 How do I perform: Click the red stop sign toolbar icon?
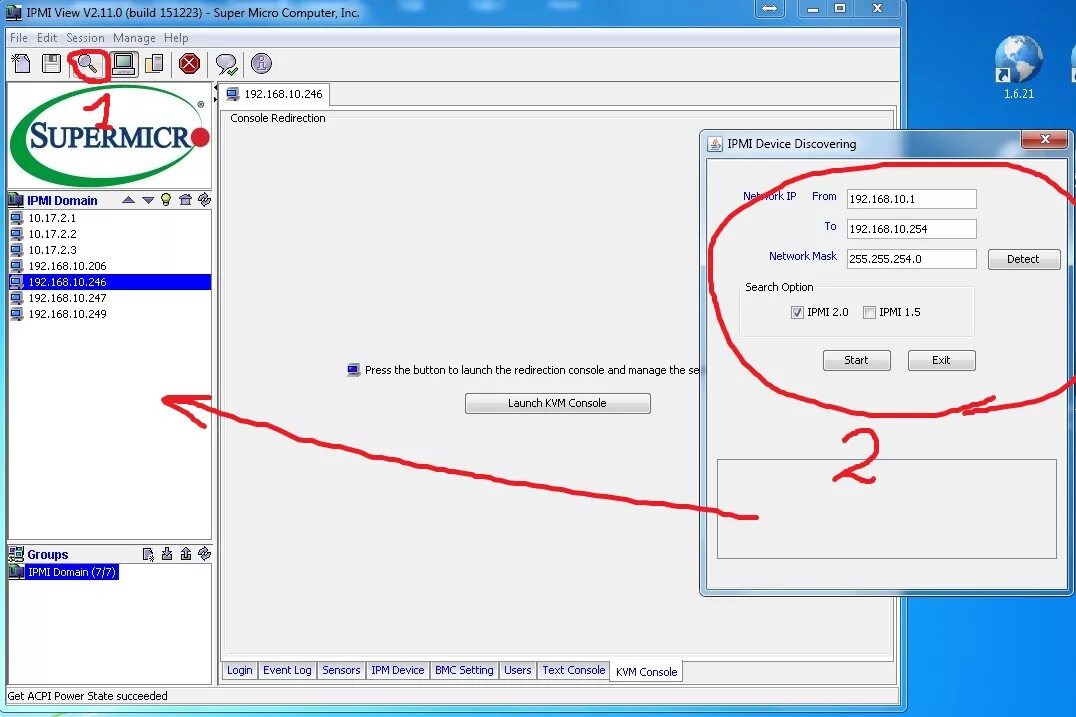tap(189, 64)
